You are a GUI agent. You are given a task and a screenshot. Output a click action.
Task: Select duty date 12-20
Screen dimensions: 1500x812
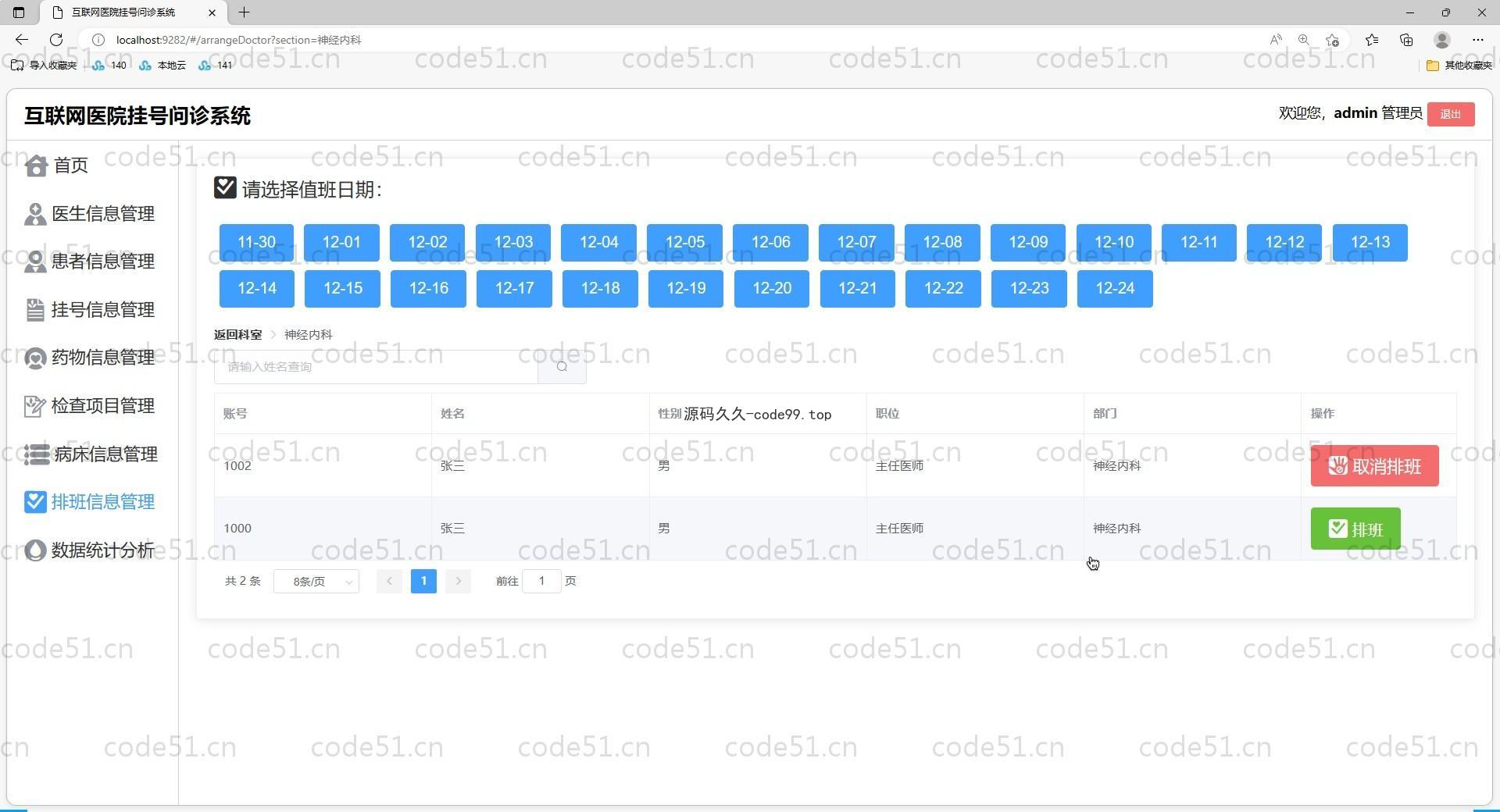pyautogui.click(x=772, y=289)
